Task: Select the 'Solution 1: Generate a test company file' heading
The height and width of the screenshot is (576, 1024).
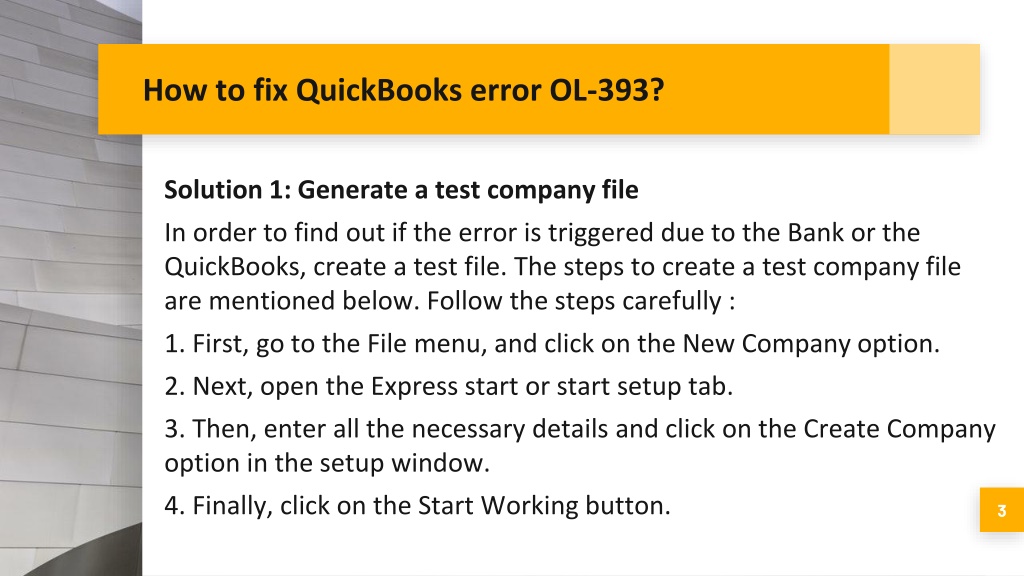Action: coord(401,190)
